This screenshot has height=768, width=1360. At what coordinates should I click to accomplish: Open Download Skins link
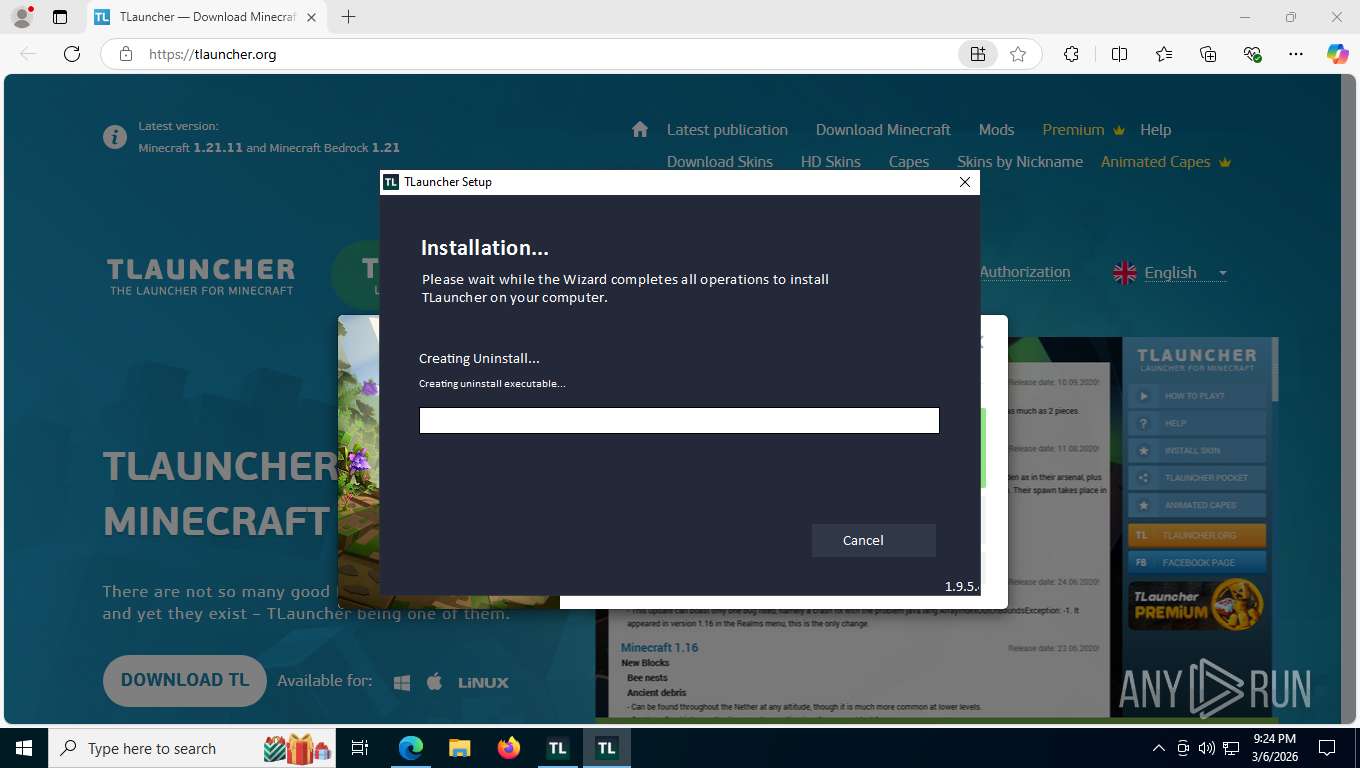coord(720,162)
